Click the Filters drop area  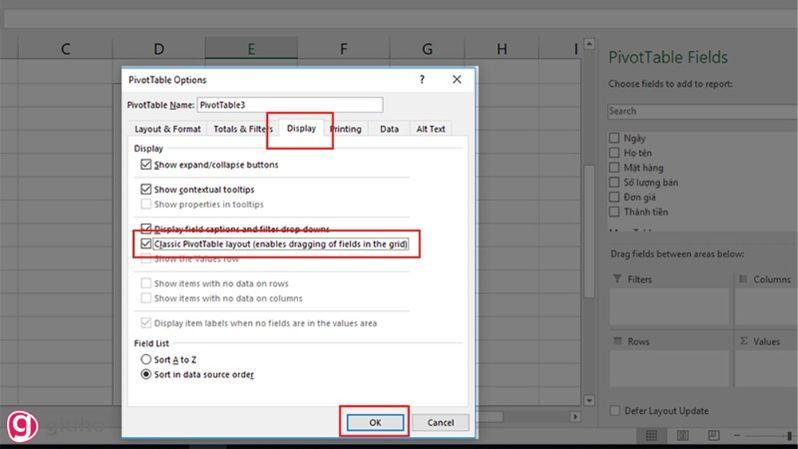pos(669,307)
